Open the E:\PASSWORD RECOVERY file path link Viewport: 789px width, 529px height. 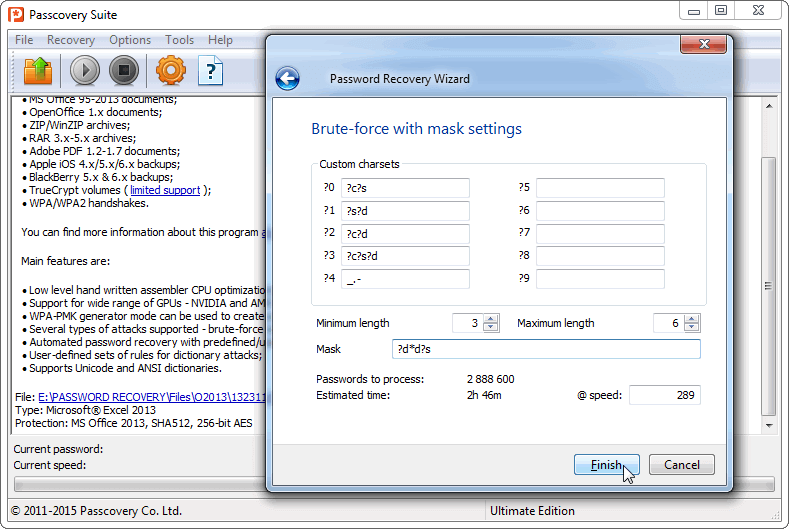coord(152,397)
